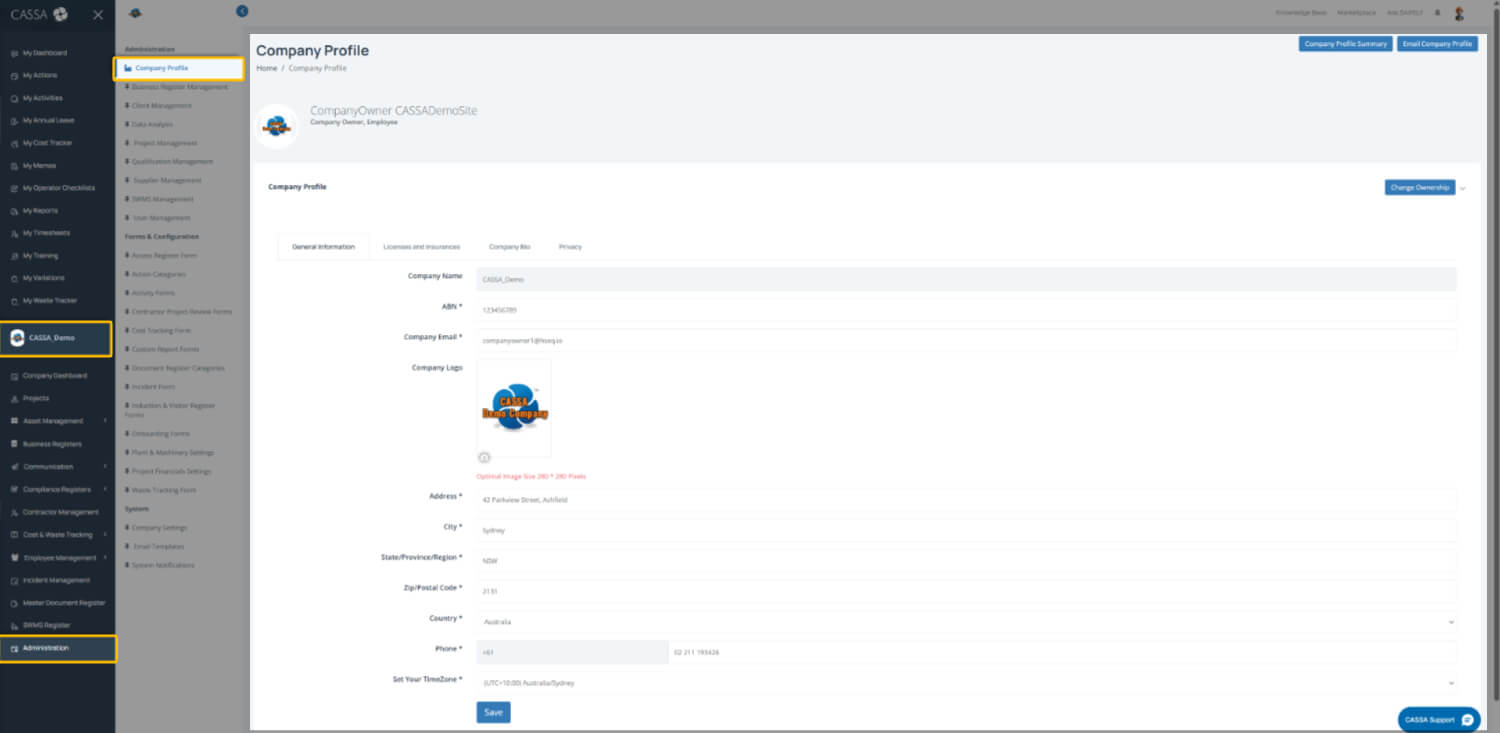Open Marketplace in the top header
This screenshot has height=733, width=1500.
(x=1356, y=13)
